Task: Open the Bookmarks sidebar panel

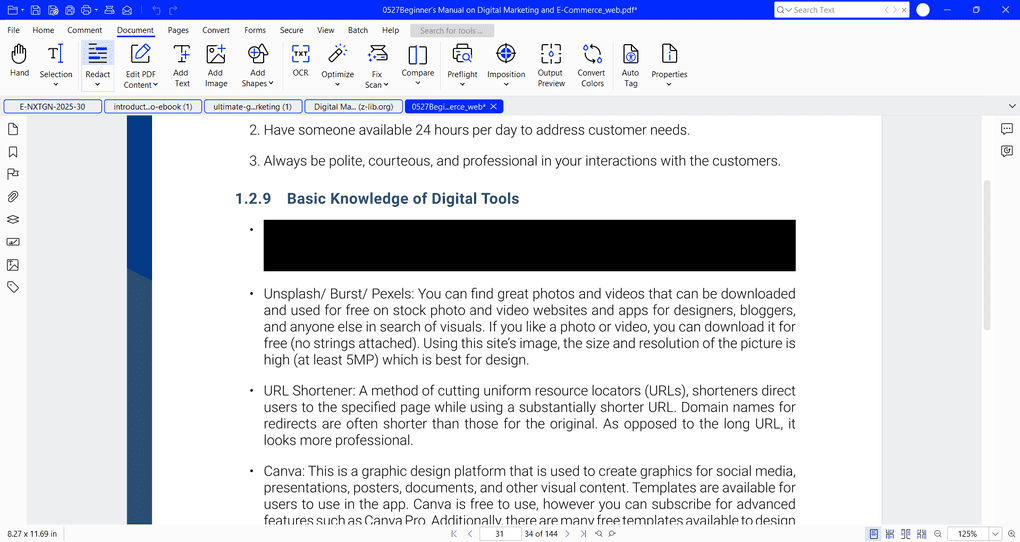Action: pos(13,152)
